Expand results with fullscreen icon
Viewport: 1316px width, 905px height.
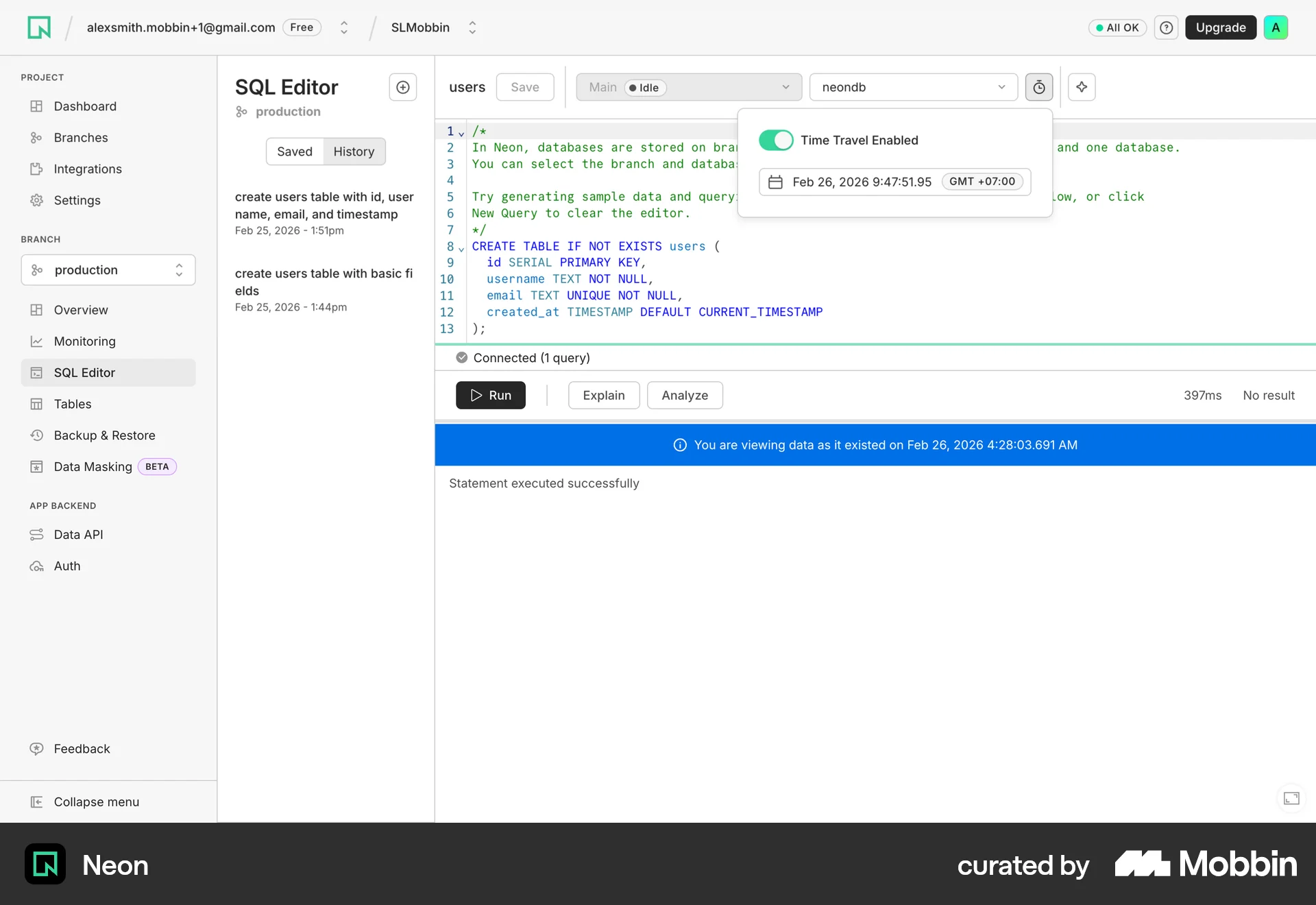[x=1291, y=798]
